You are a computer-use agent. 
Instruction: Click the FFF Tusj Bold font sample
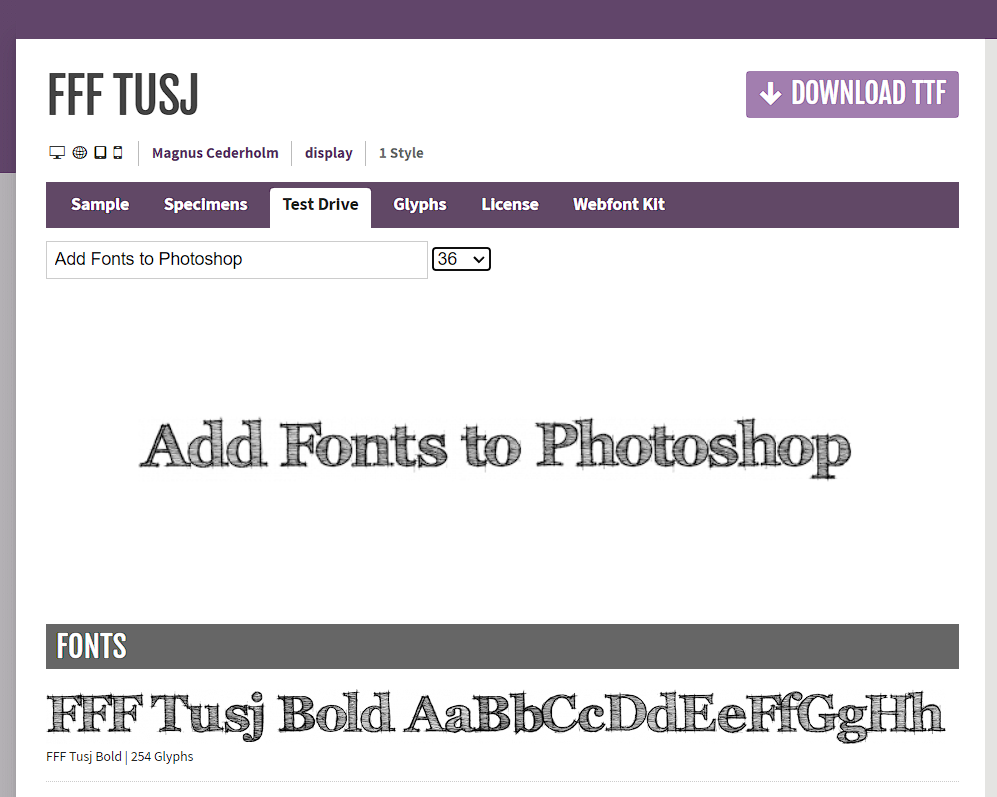[x=496, y=715]
